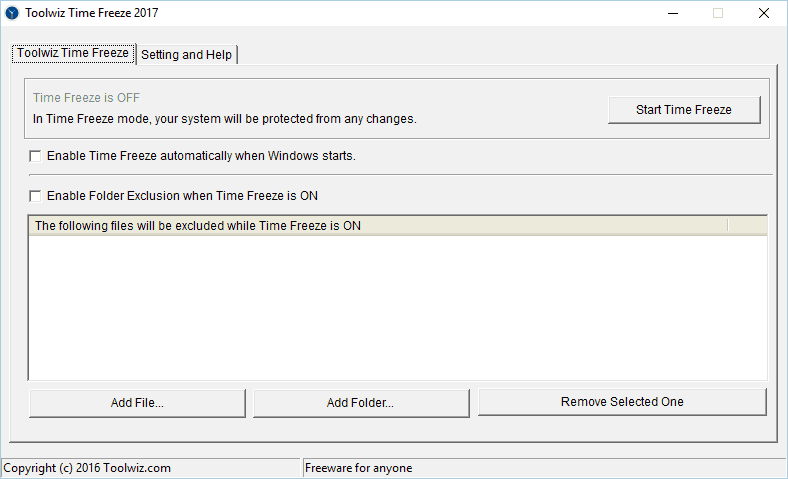
Task: Click the Time Freeze is OFF status label
Action: tap(86, 98)
